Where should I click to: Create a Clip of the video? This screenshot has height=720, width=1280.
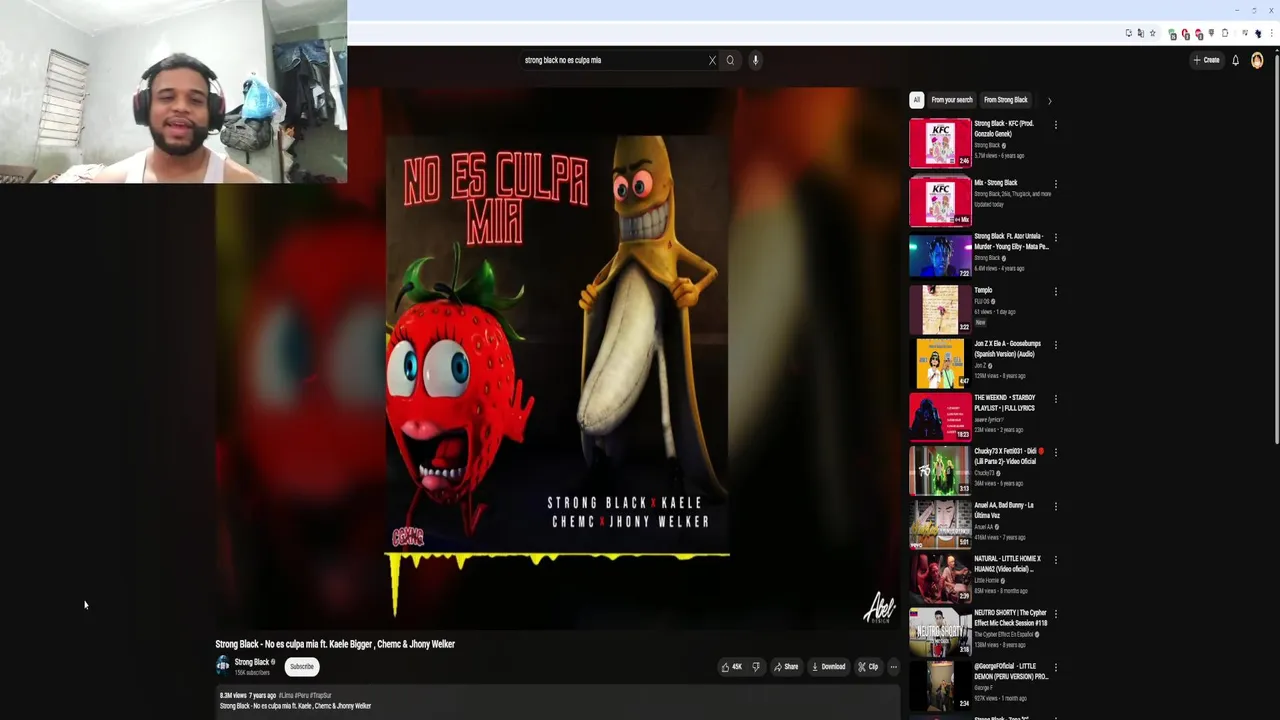pos(868,667)
